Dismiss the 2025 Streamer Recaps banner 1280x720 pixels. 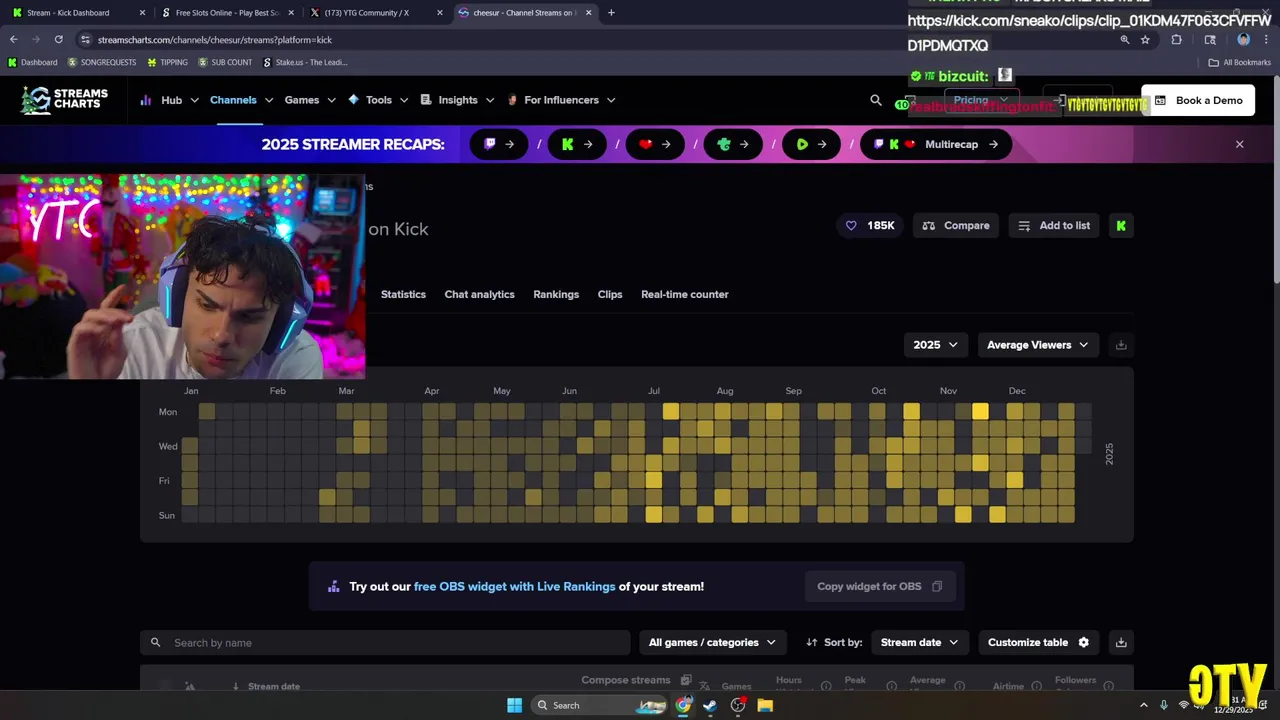pos(1239,144)
